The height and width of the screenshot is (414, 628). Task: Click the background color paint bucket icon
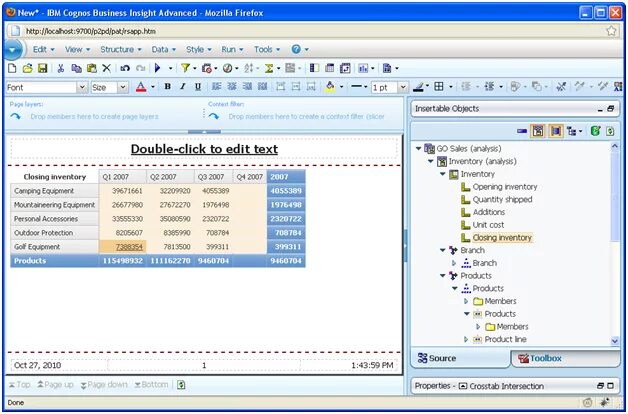[x=330, y=87]
